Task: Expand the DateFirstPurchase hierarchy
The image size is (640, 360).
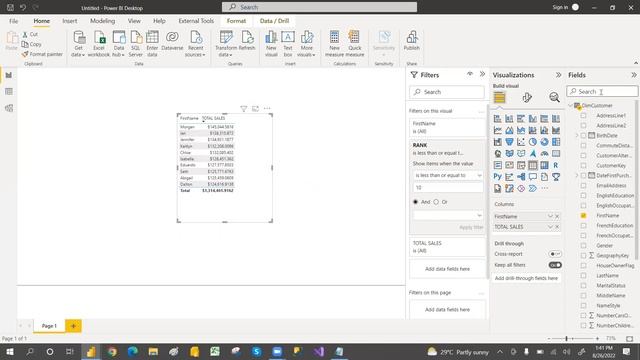Action: pyautogui.click(x=577, y=176)
